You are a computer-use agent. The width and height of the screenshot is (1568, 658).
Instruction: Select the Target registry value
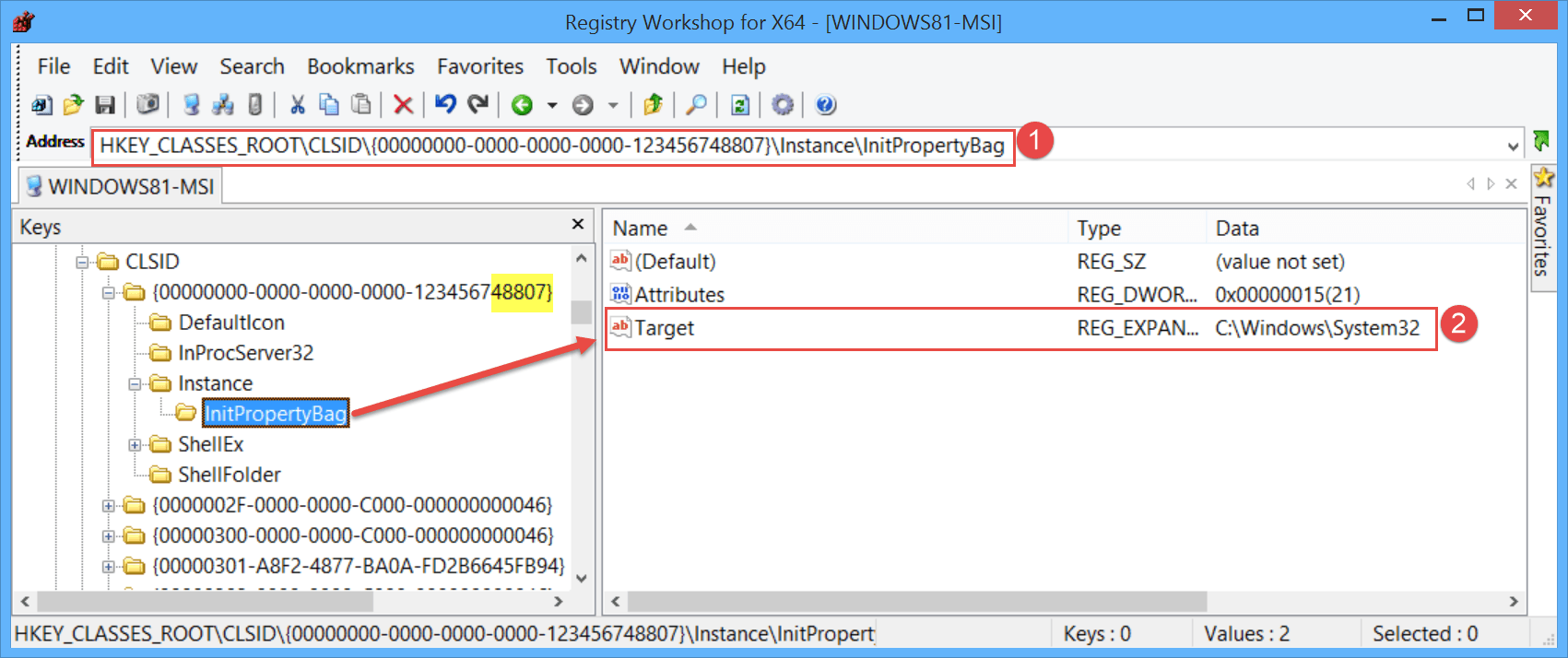[664, 328]
